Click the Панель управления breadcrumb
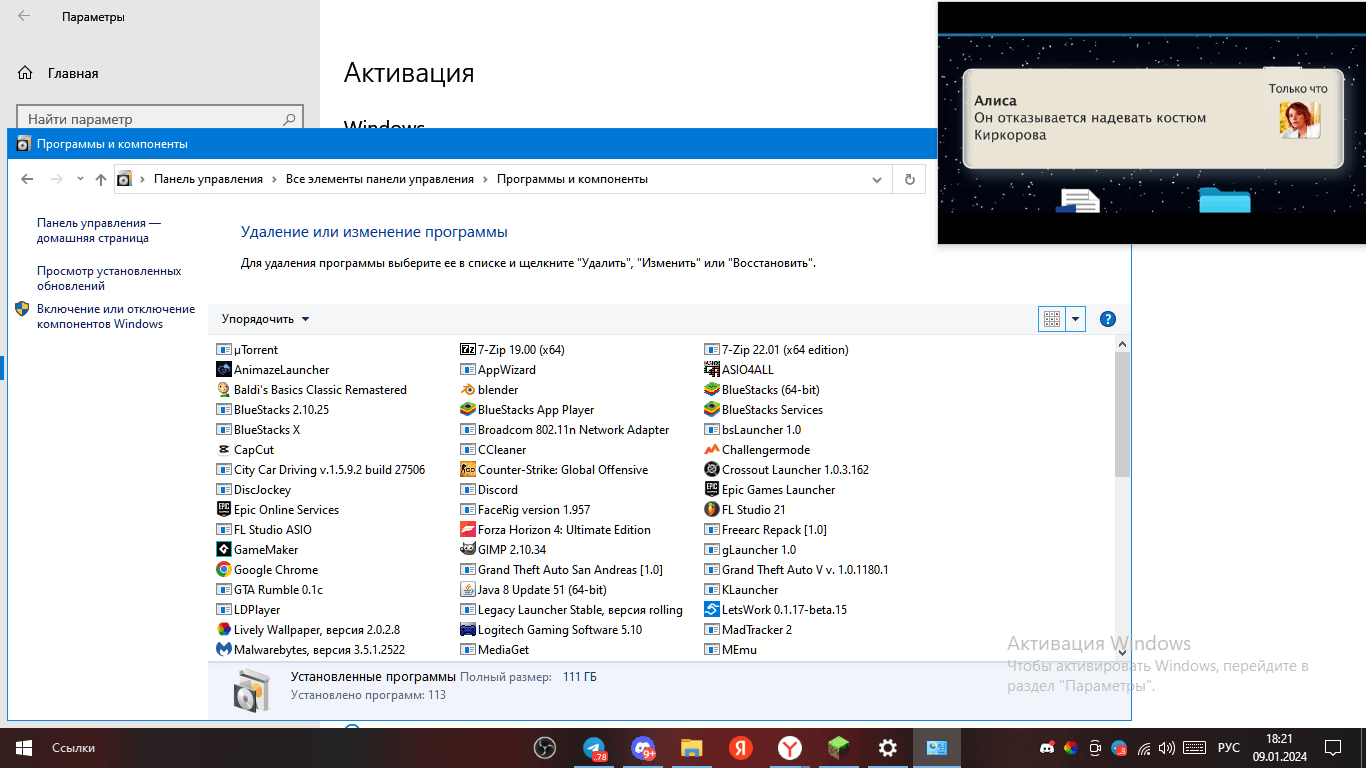Screen dimensions: 1366x768 (x=208, y=179)
